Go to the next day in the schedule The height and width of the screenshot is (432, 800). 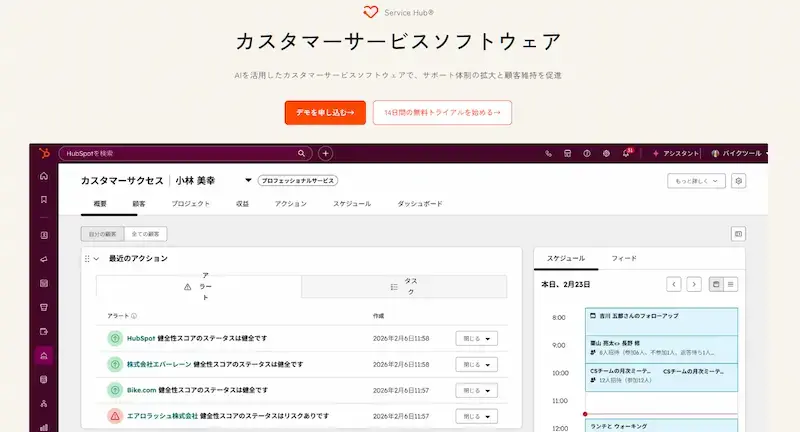click(x=694, y=285)
